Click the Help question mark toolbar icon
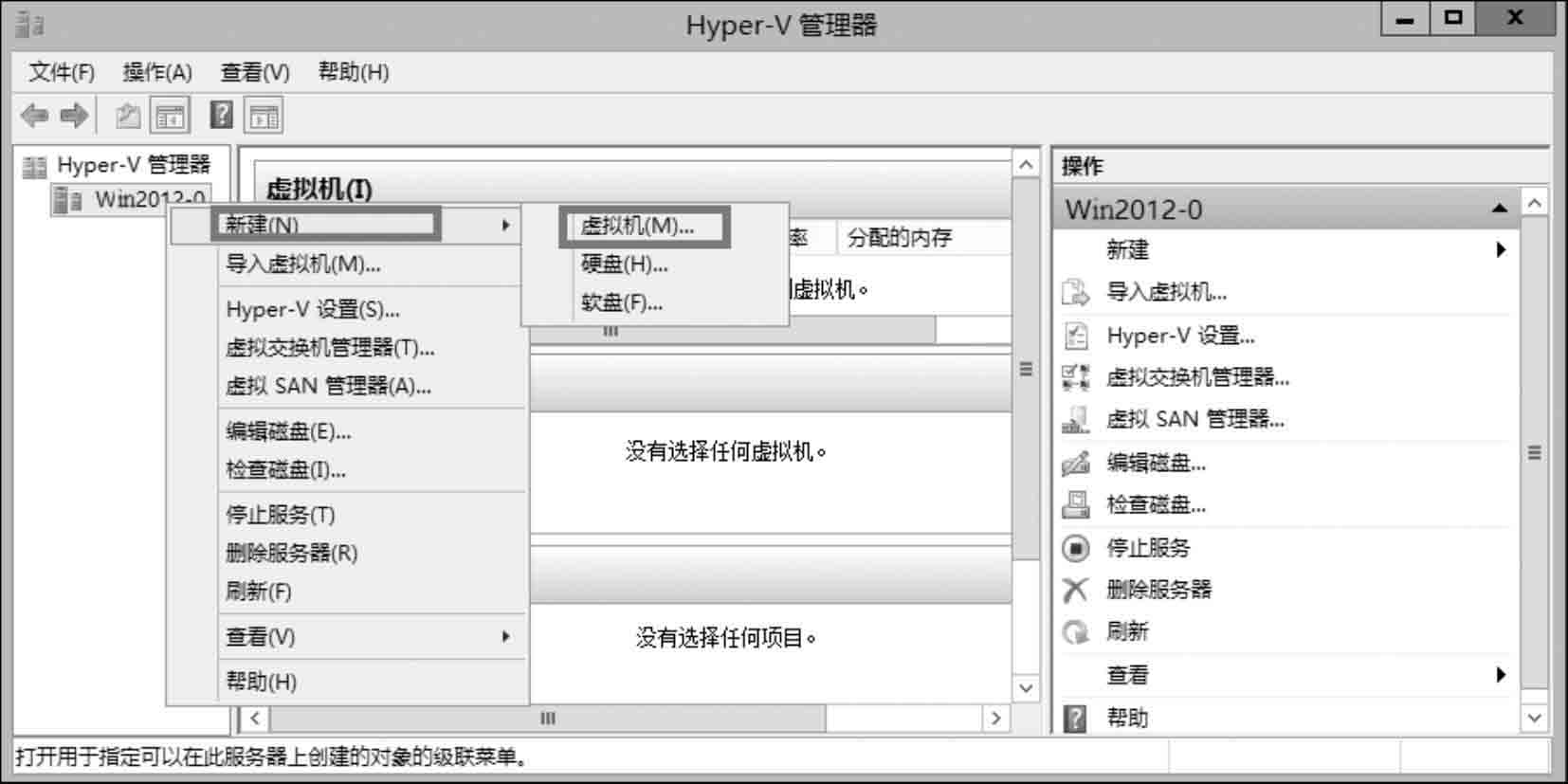Screen dimensions: 1568x784 221,116
